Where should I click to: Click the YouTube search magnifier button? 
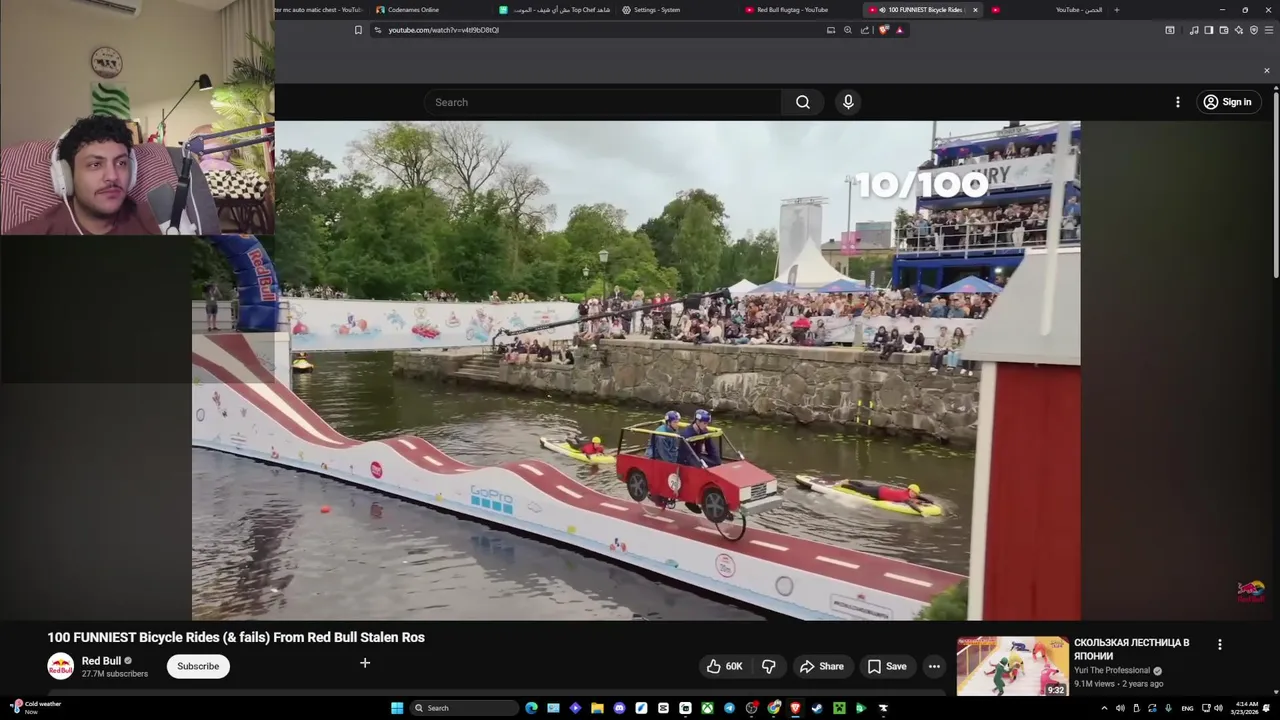[x=803, y=102]
